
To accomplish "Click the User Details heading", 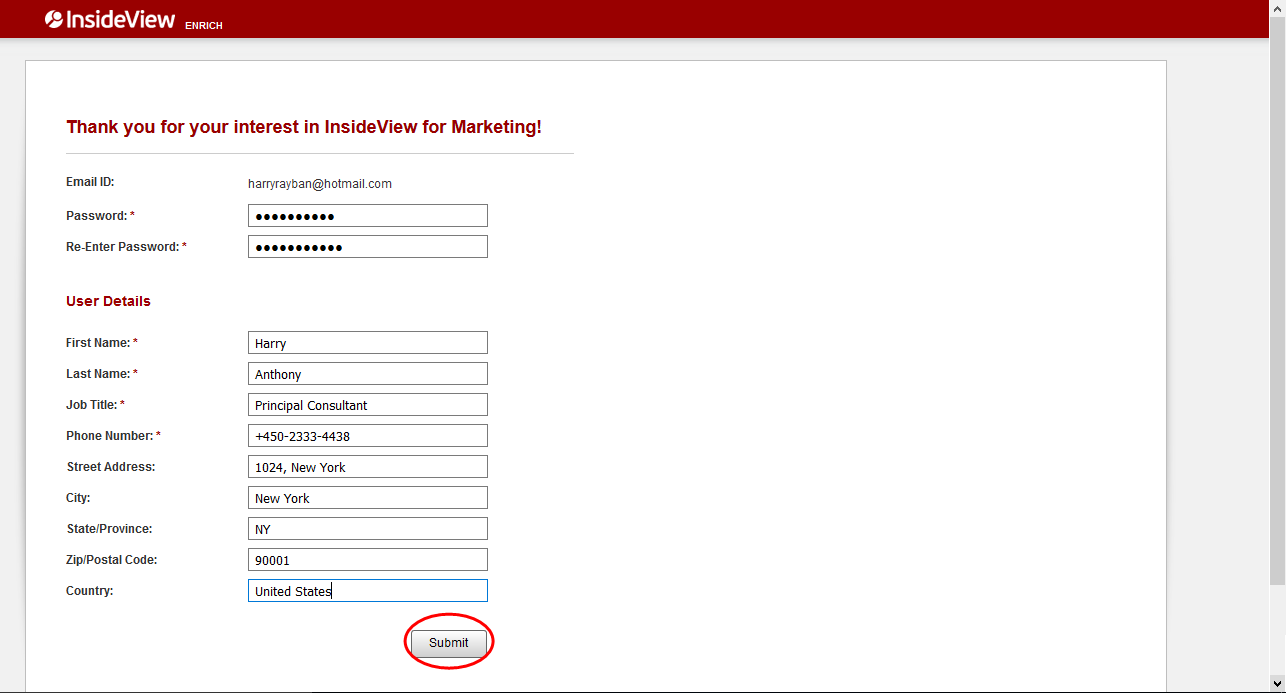I will coord(108,301).
